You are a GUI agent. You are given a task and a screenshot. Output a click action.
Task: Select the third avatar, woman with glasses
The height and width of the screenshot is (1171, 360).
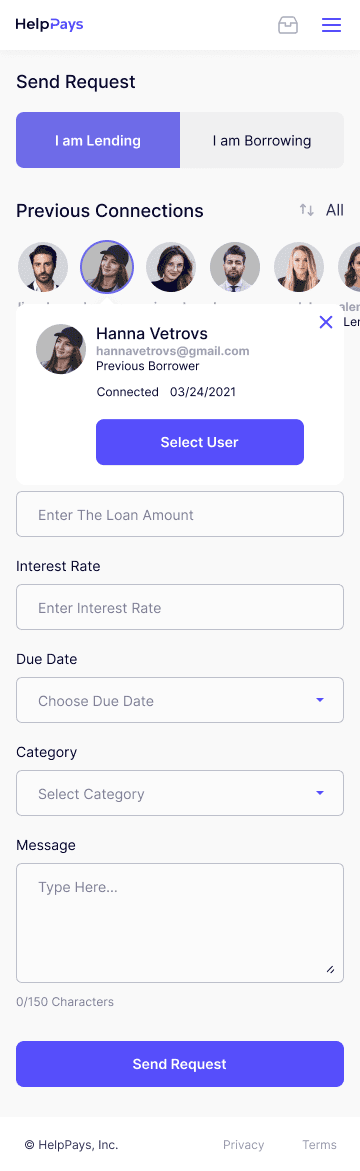point(171,267)
